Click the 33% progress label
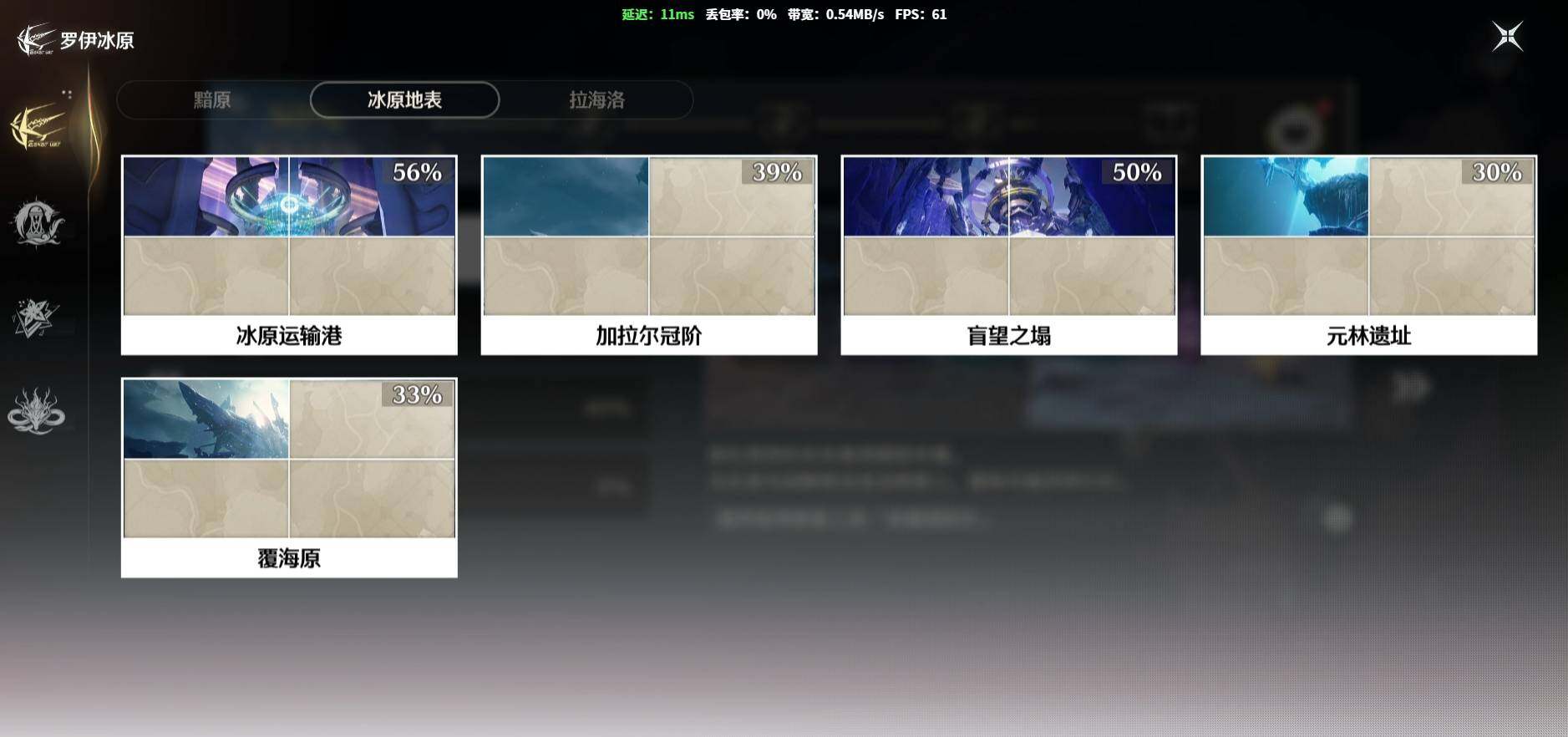1568x737 pixels. coord(417,394)
